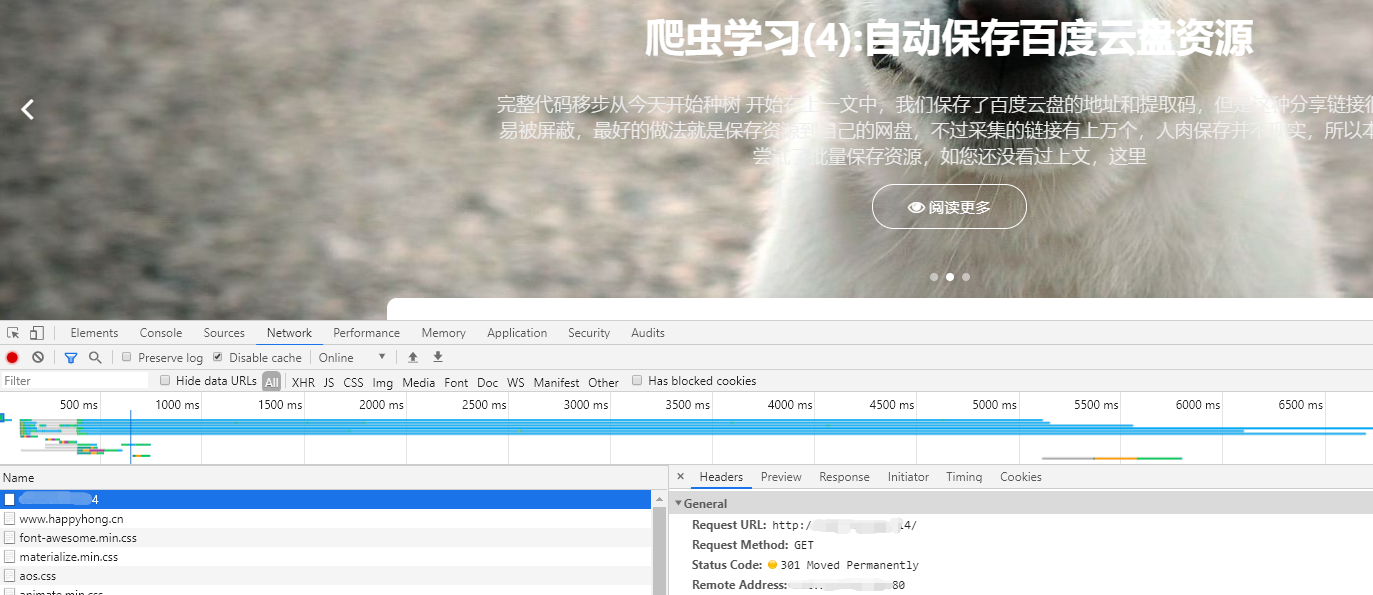Click the red record network log button
This screenshot has width=1373, height=595.
tap(11, 357)
